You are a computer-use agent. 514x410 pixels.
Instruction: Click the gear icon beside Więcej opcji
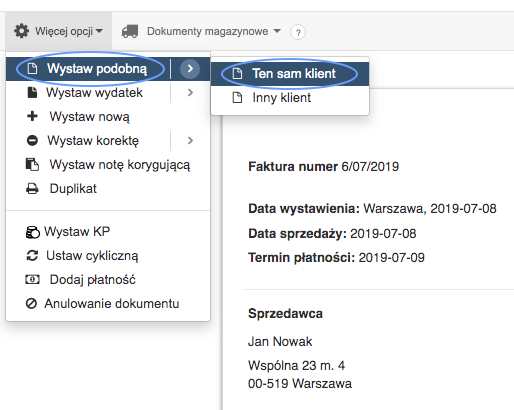(22, 31)
